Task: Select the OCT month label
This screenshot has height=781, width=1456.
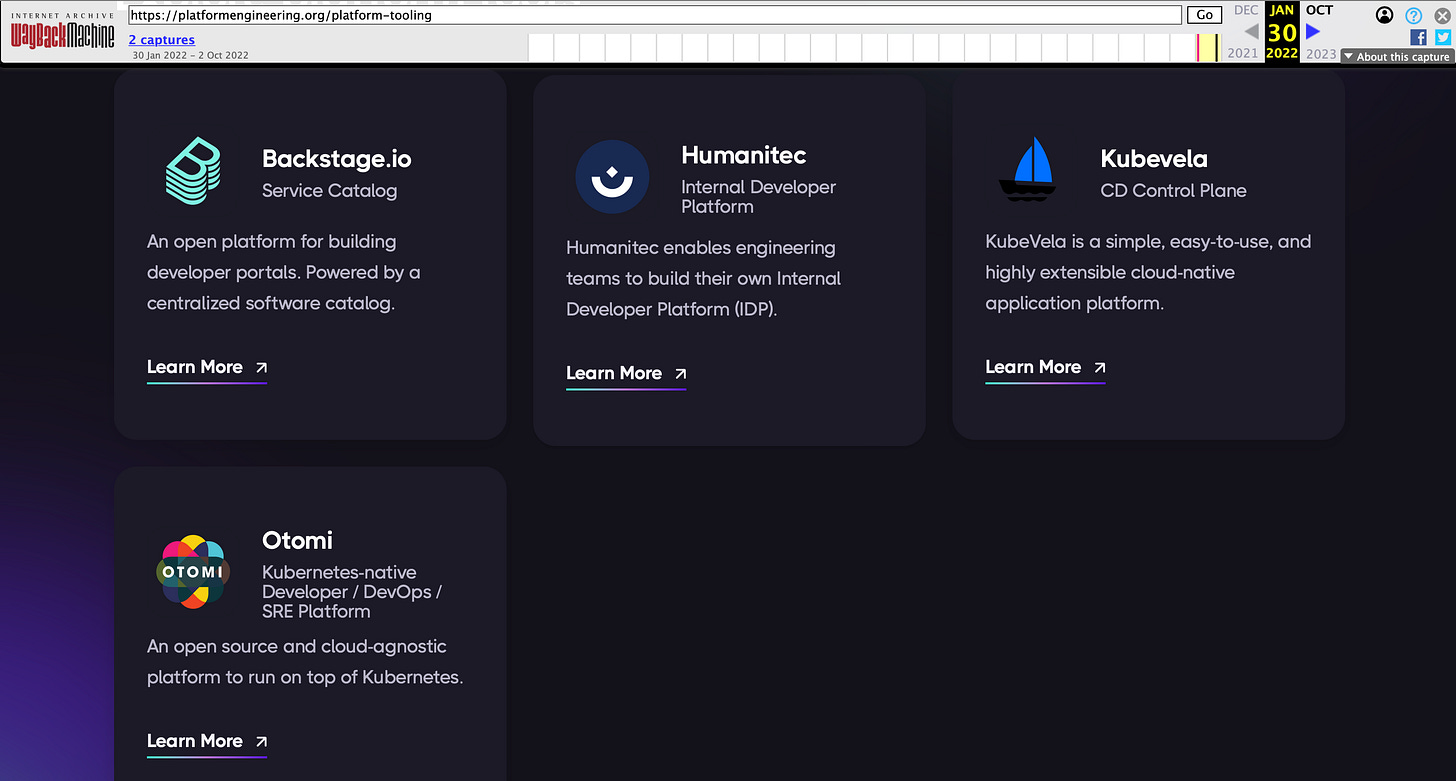Action: [1319, 10]
